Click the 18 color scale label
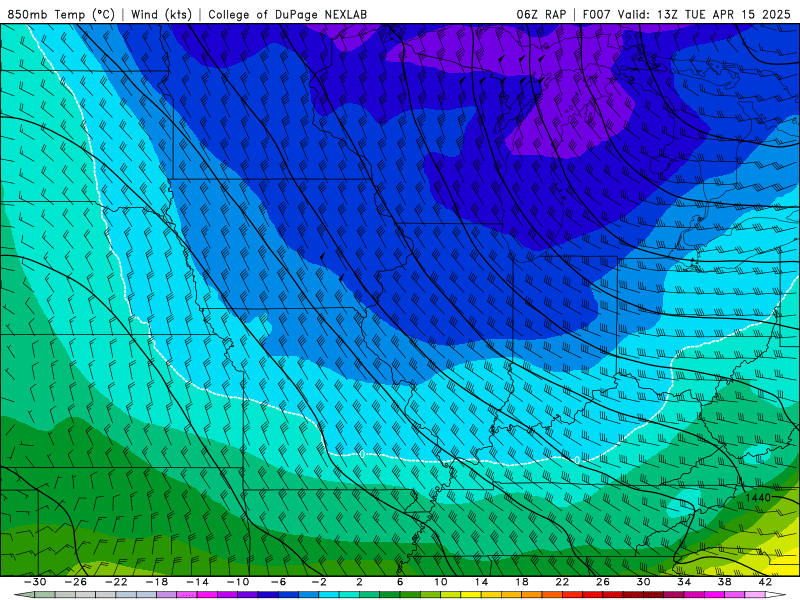800x600 pixels. [522, 582]
